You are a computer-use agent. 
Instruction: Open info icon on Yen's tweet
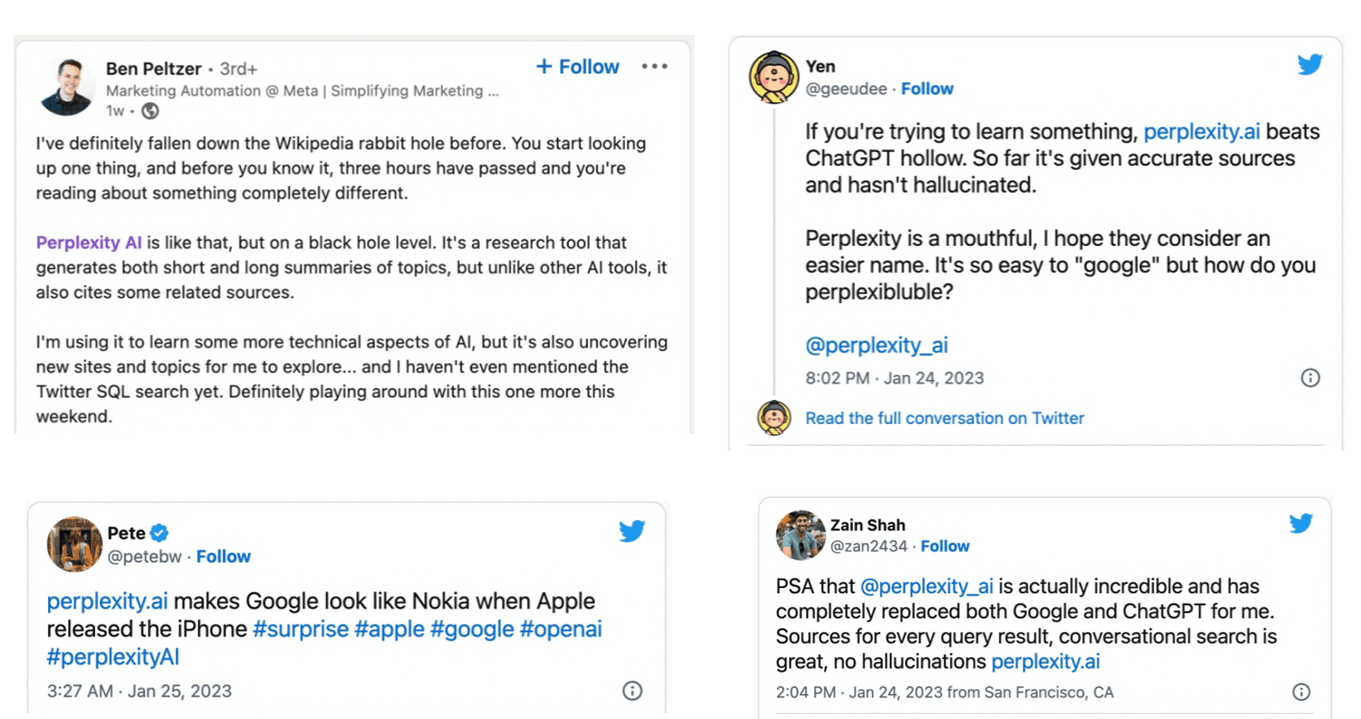pos(1310,378)
